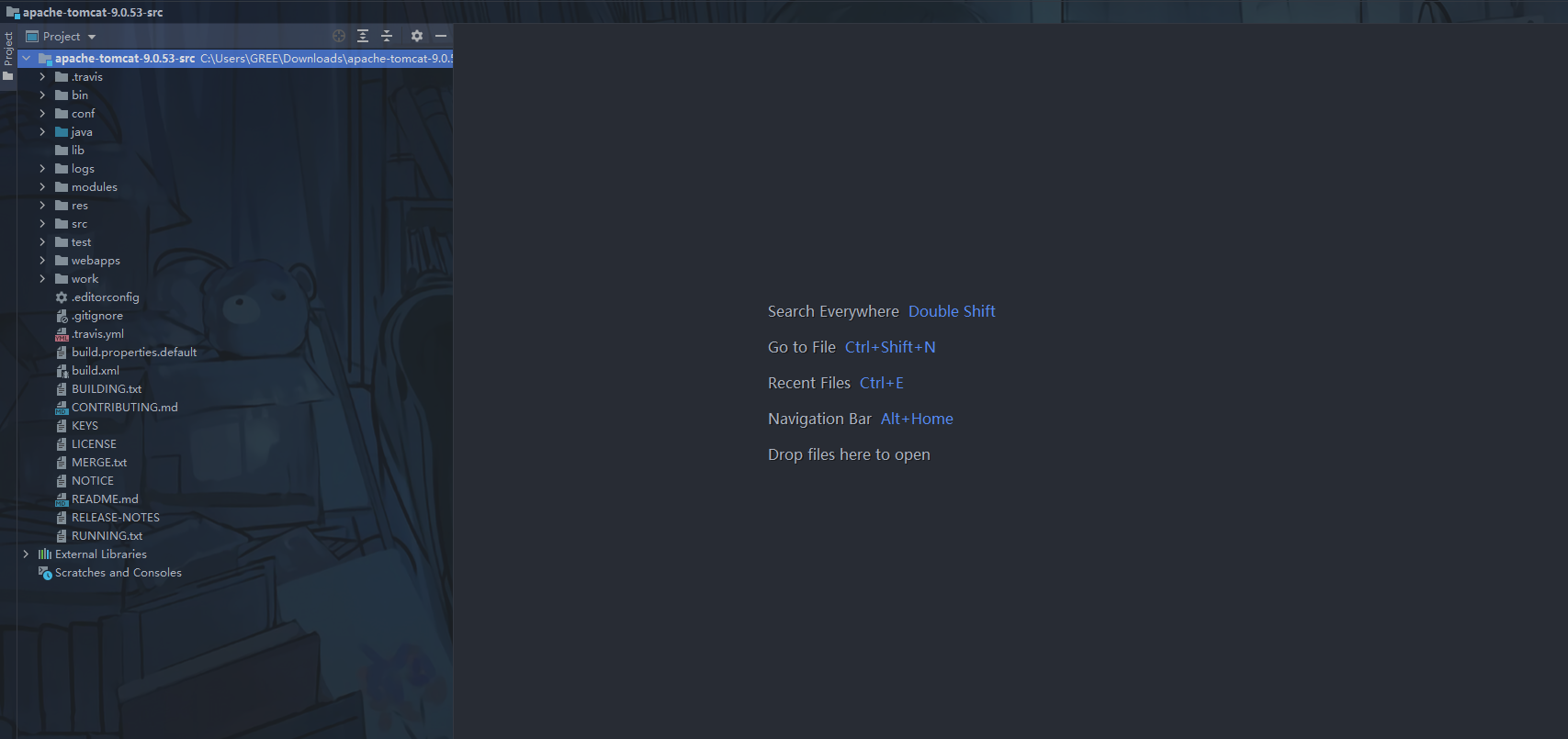Click the root path C:\Users\GREE\Downloads text
This screenshot has height=739, width=1568.
click(326, 59)
